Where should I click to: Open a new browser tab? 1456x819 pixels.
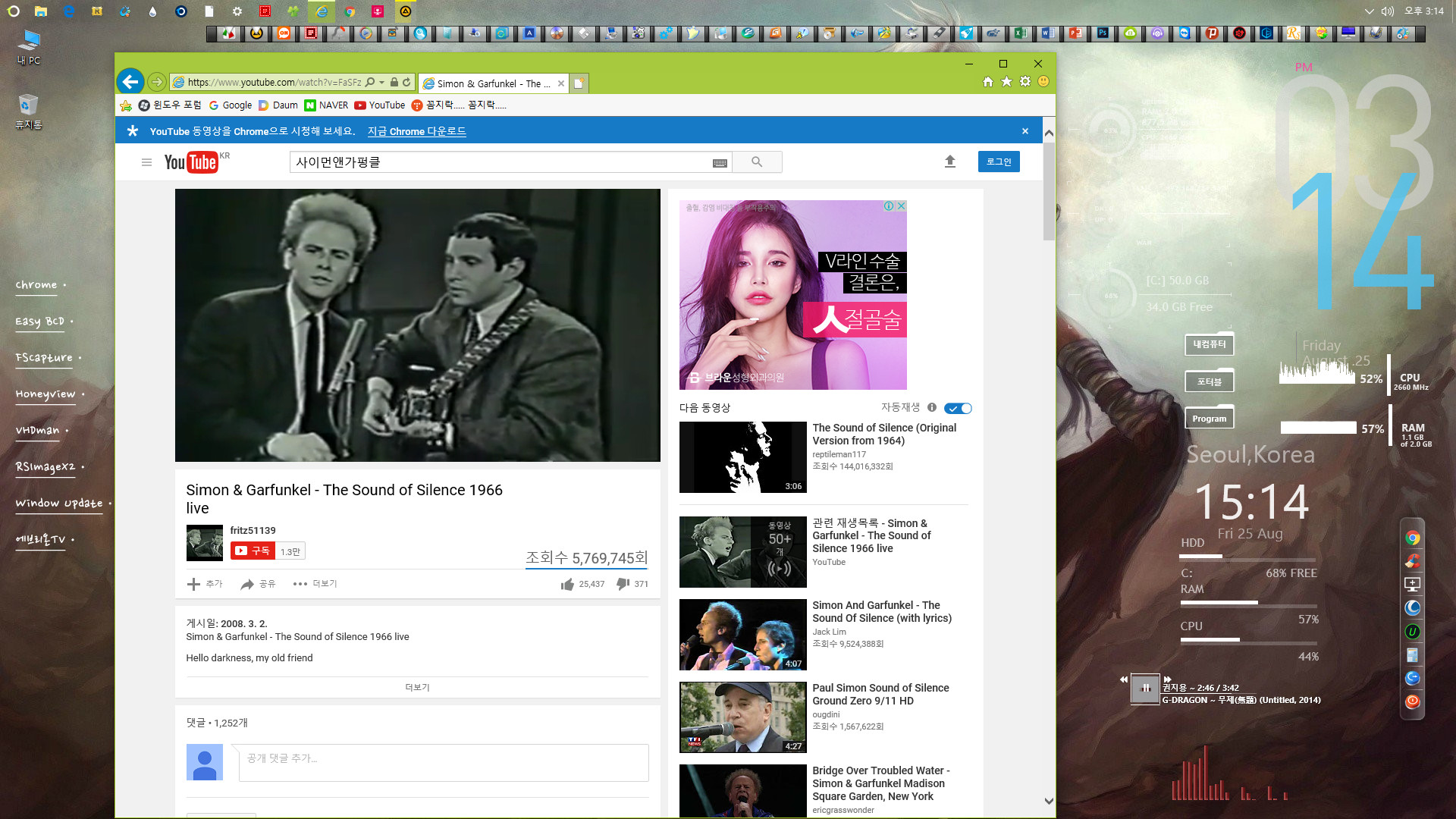tap(579, 83)
